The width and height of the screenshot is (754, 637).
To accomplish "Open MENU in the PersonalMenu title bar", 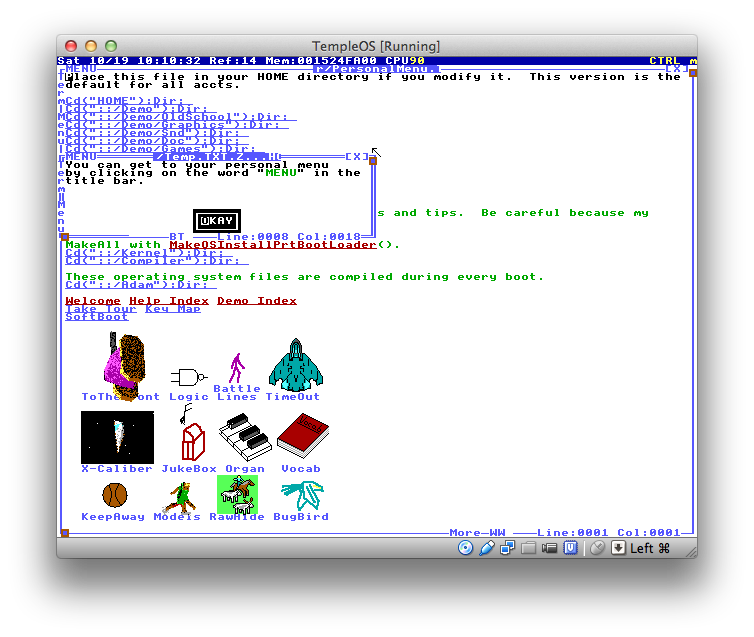I will click(x=81, y=69).
